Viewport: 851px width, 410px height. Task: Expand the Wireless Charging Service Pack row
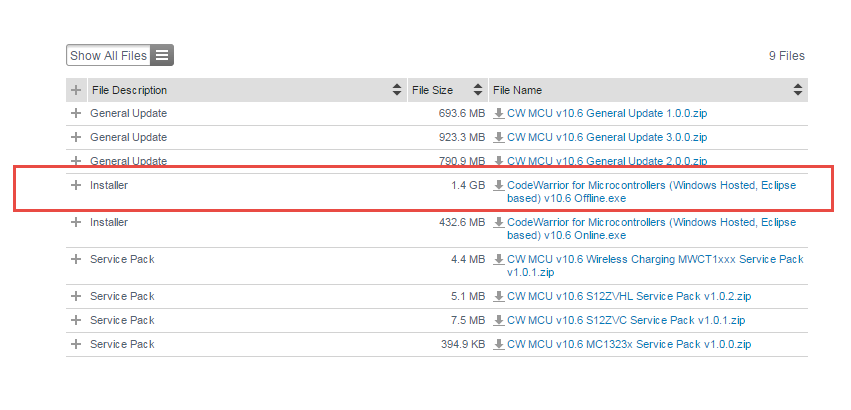pos(76,259)
